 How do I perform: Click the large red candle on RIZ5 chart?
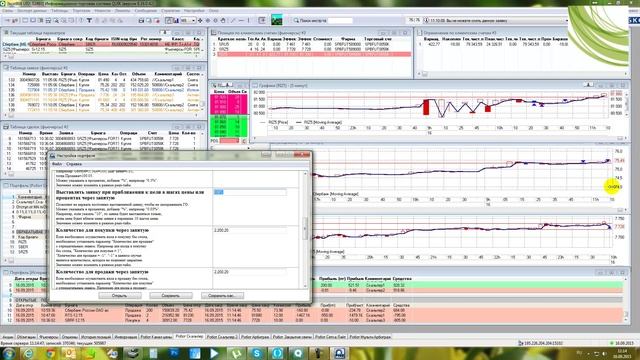click(426, 107)
